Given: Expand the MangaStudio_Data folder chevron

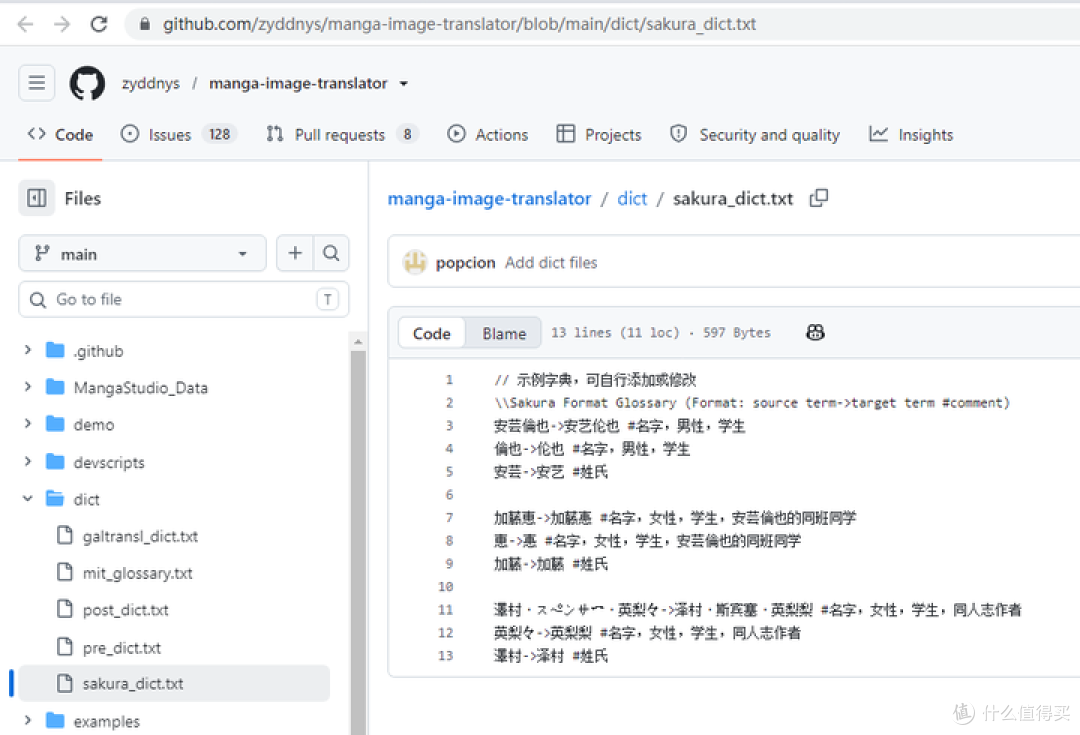Looking at the screenshot, I should (x=28, y=387).
